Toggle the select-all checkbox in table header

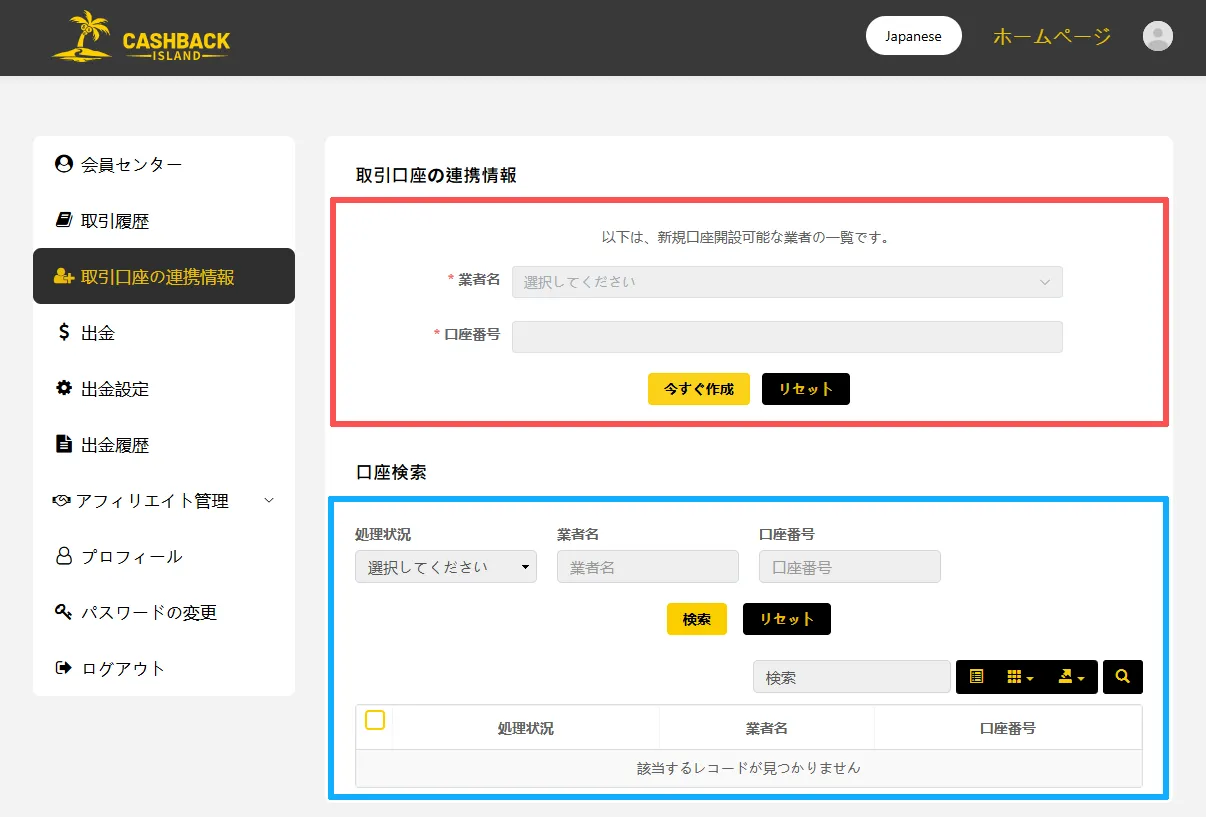point(375,720)
